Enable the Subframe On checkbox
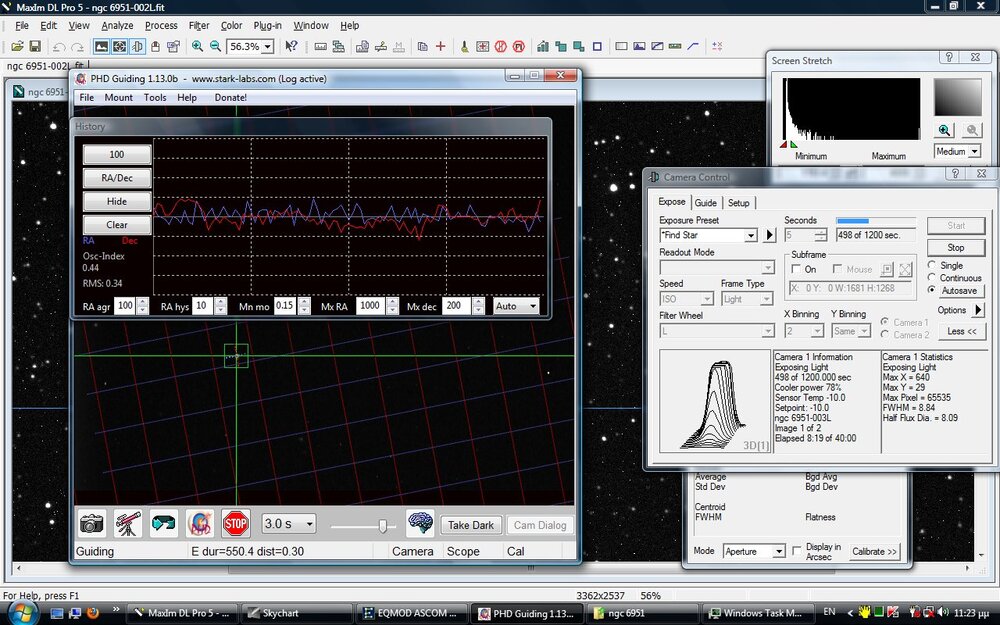The width and height of the screenshot is (1000, 625). 797,269
